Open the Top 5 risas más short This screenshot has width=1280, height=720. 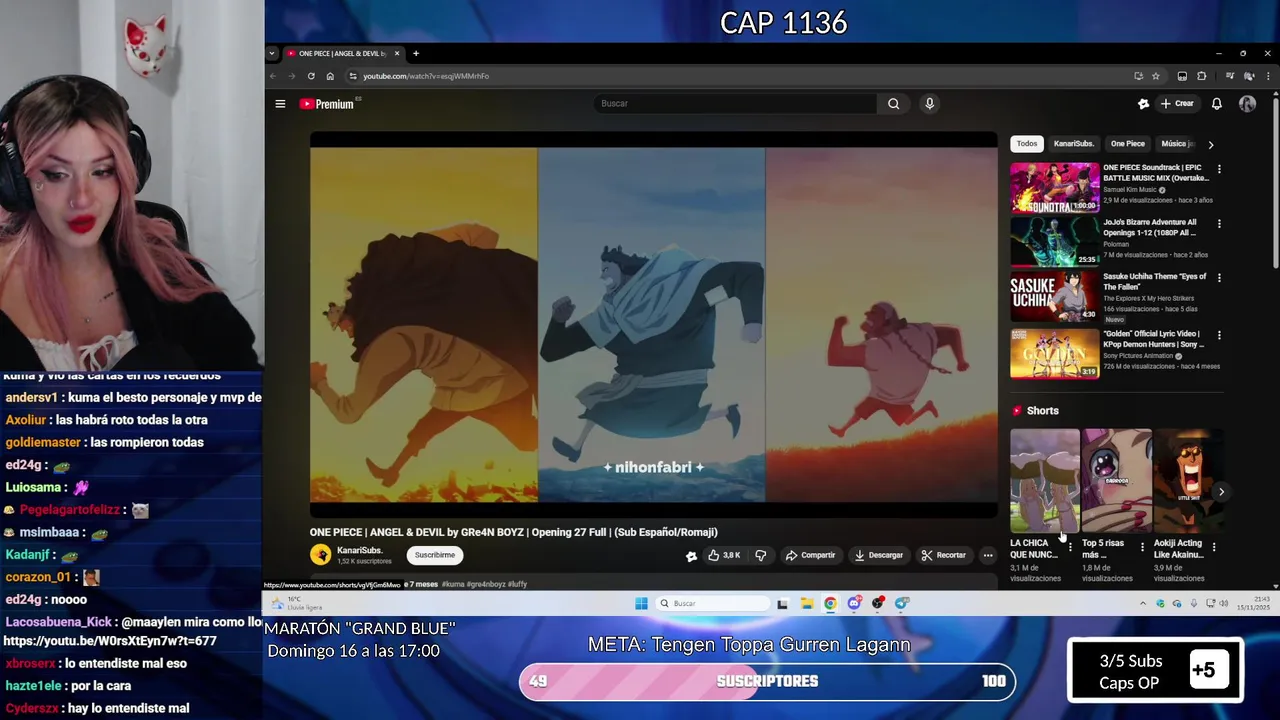tap(1117, 481)
